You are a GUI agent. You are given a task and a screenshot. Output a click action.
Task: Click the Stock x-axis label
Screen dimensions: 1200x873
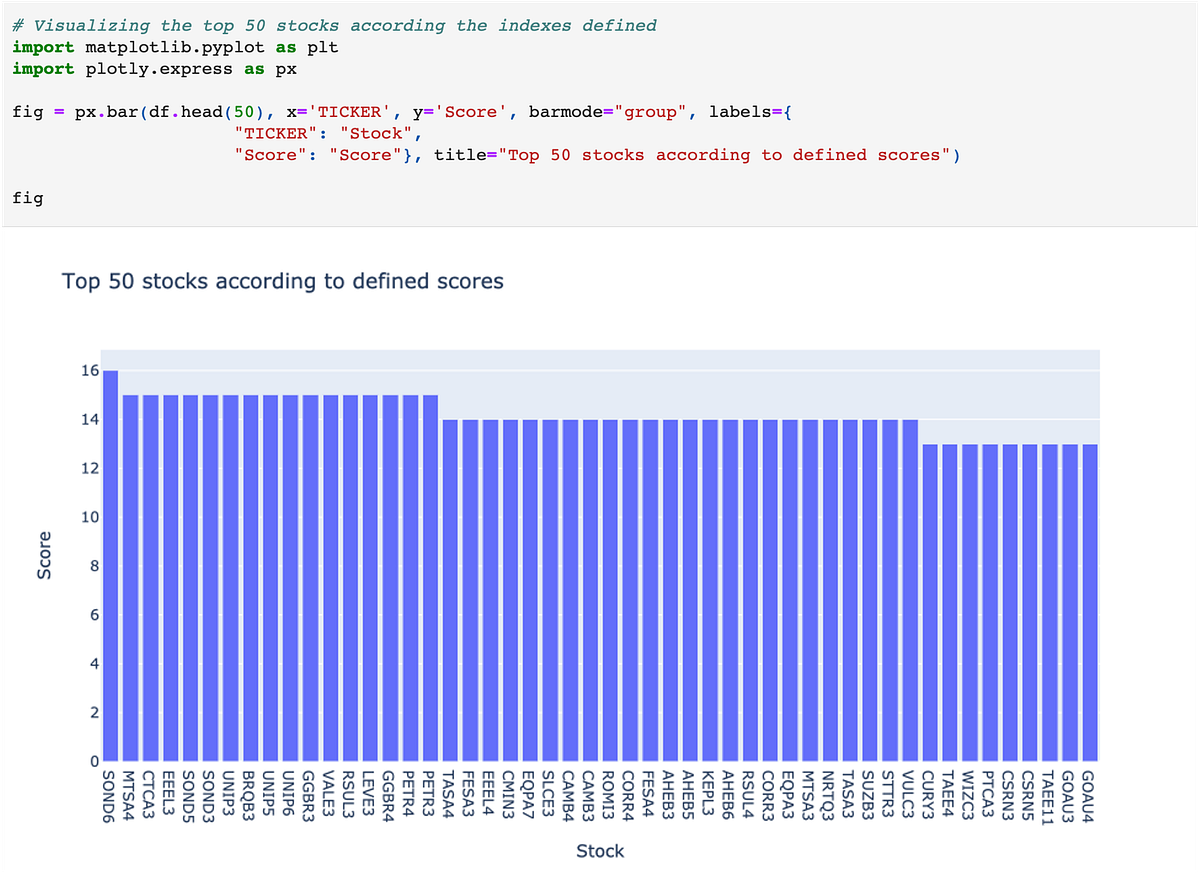[600, 851]
